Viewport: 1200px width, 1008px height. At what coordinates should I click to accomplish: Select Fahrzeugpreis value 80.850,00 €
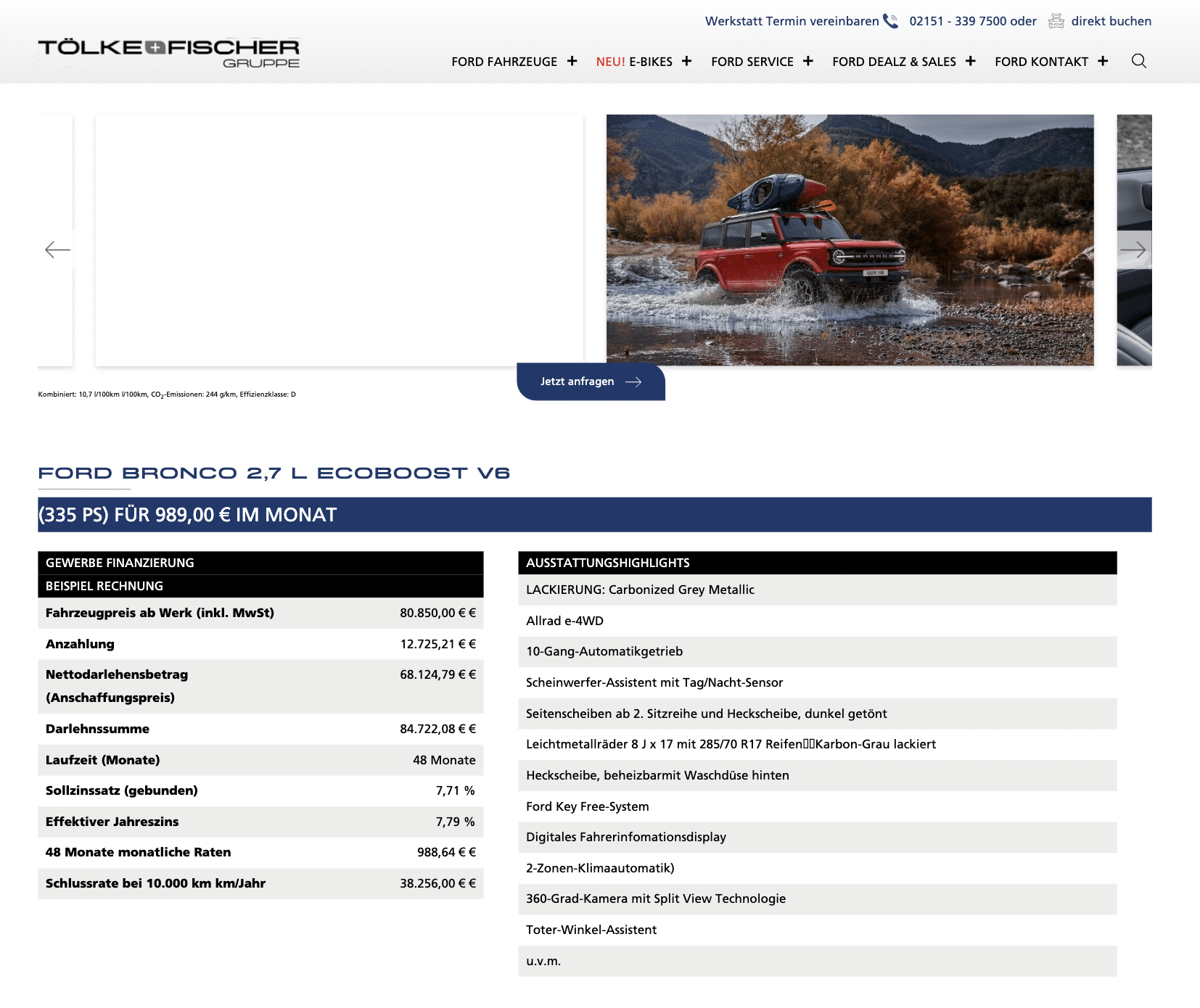click(437, 613)
